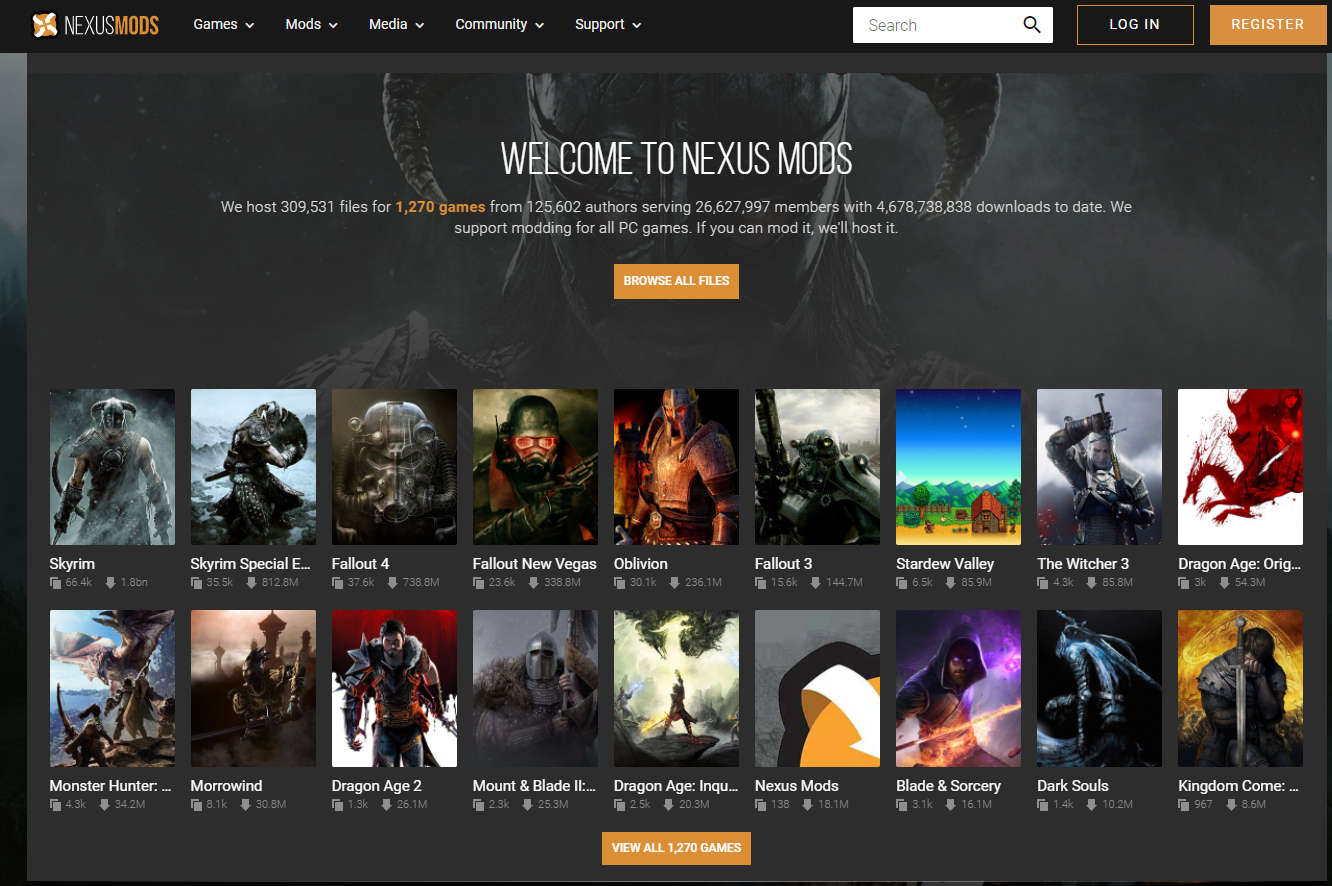Click the Fallout New Vegas title text

[x=534, y=564]
